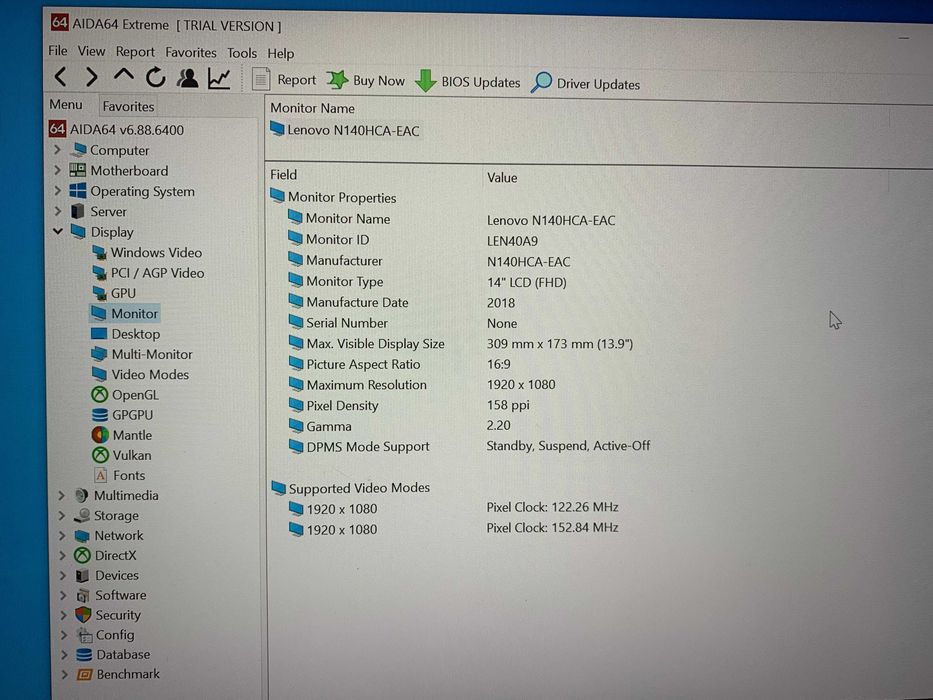Click the Operating System Windows icon

[x=77, y=190]
